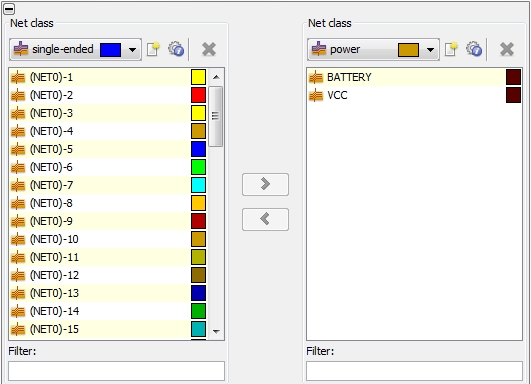
Task: Select the BATTERY net icon
Action: pos(316,77)
